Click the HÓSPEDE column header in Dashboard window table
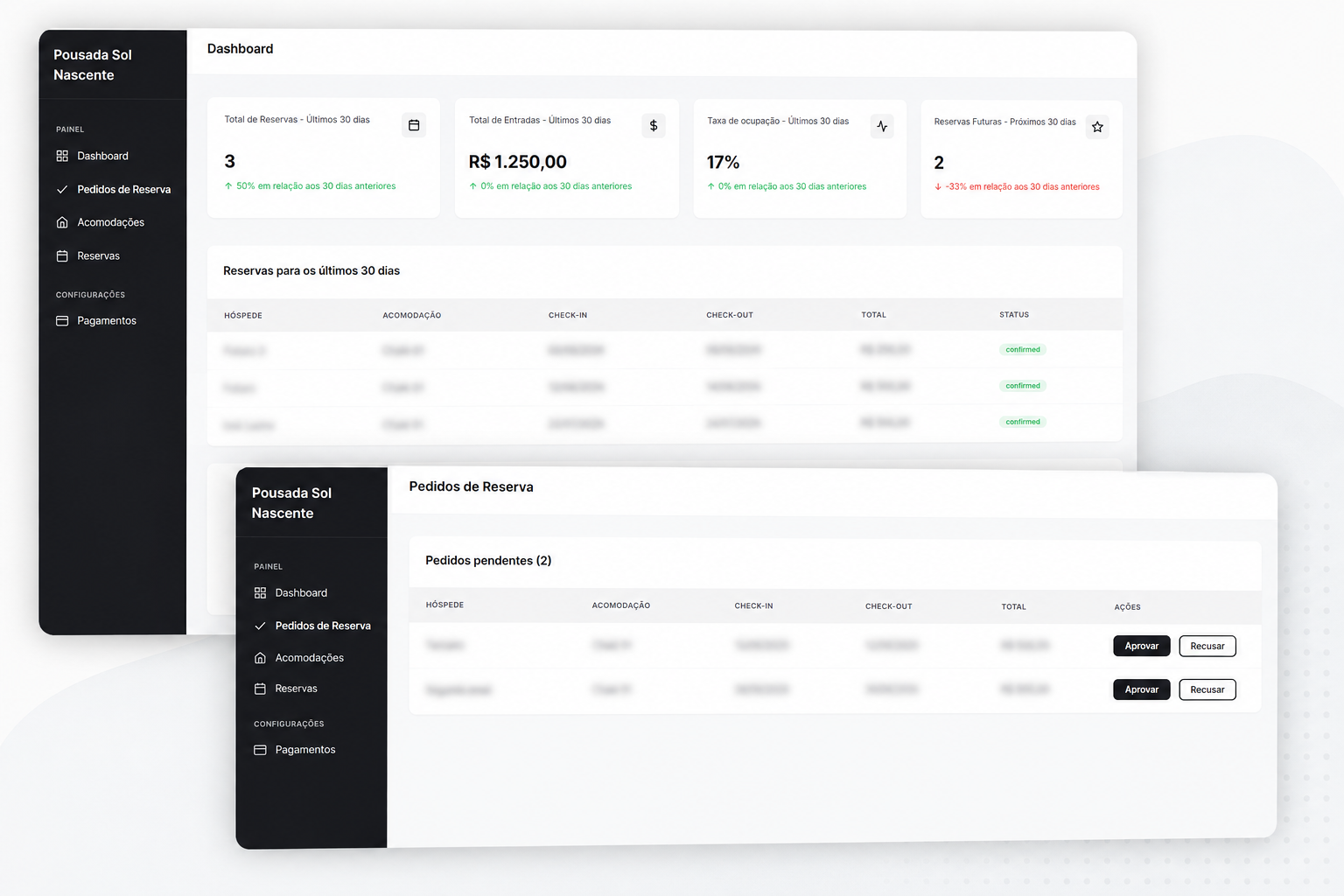Viewport: 1344px width, 896px height. [243, 316]
